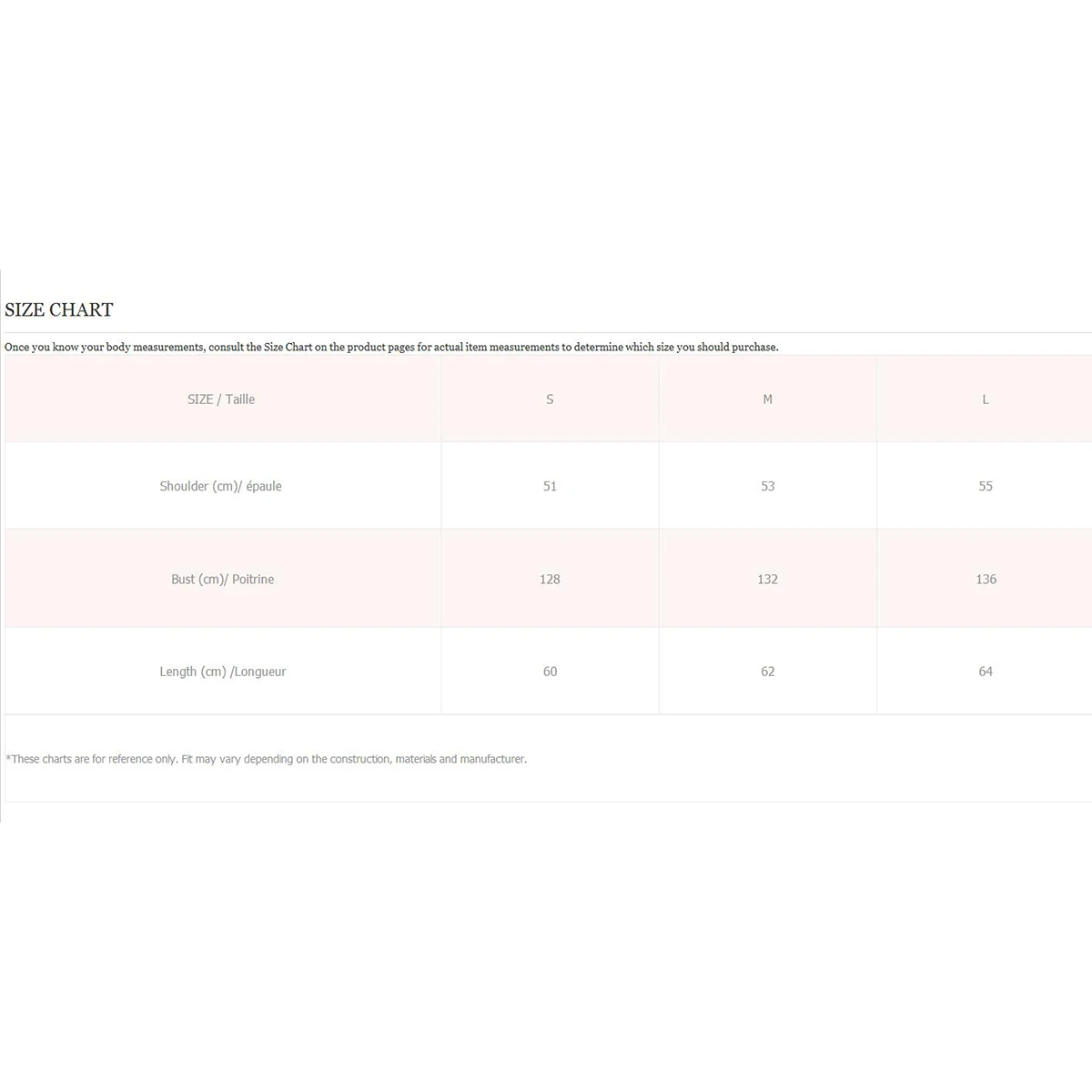Choose length value 60 for size S
Viewport: 1092px width, 1092px height.
click(550, 672)
